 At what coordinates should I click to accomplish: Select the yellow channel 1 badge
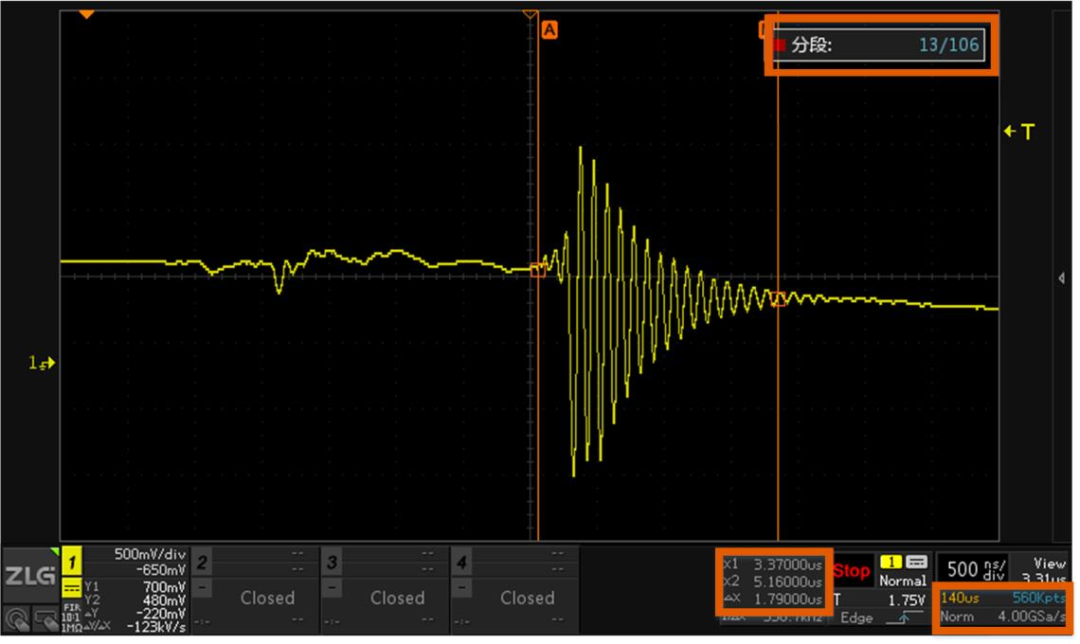pos(72,563)
